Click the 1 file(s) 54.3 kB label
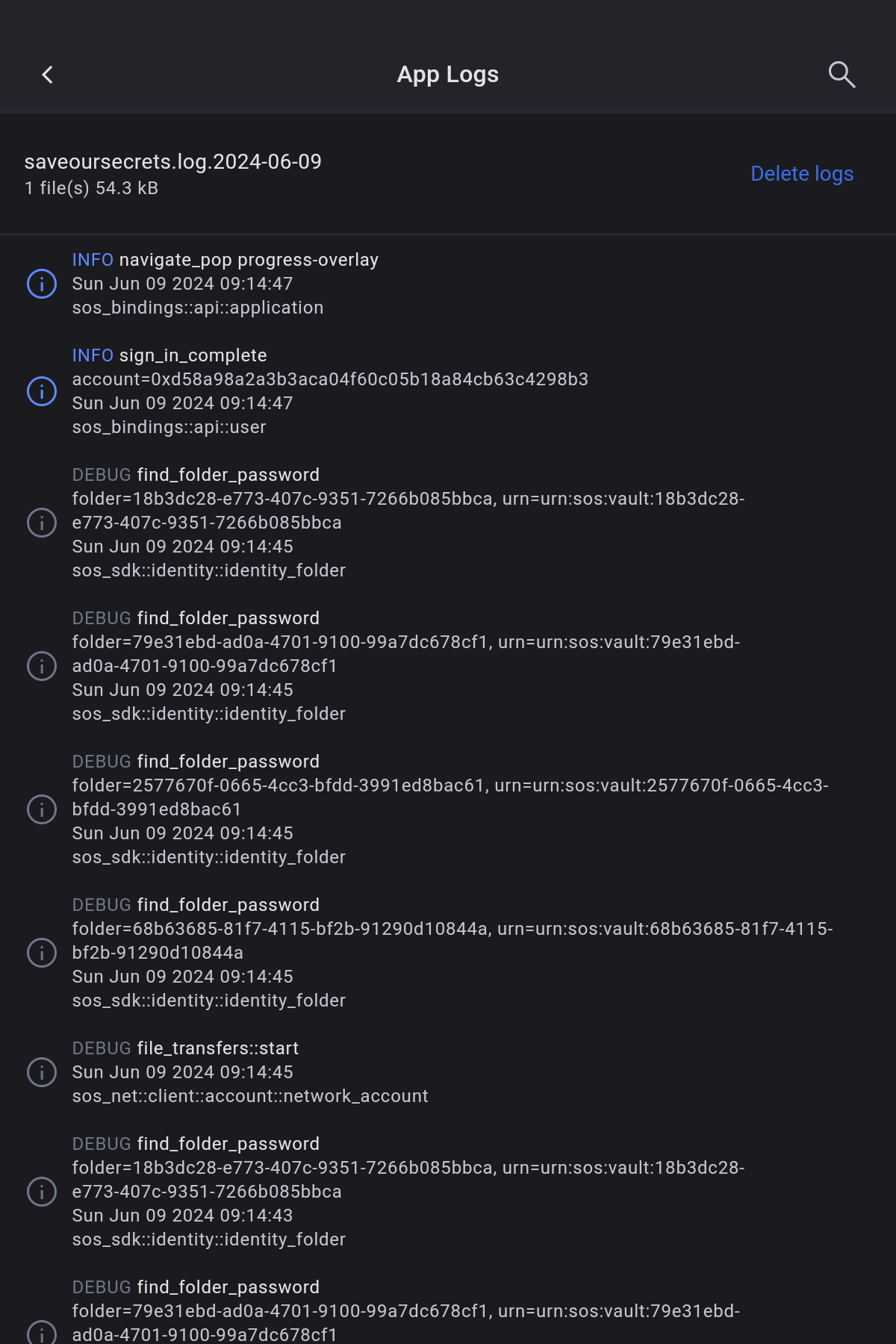 pyautogui.click(x=91, y=188)
